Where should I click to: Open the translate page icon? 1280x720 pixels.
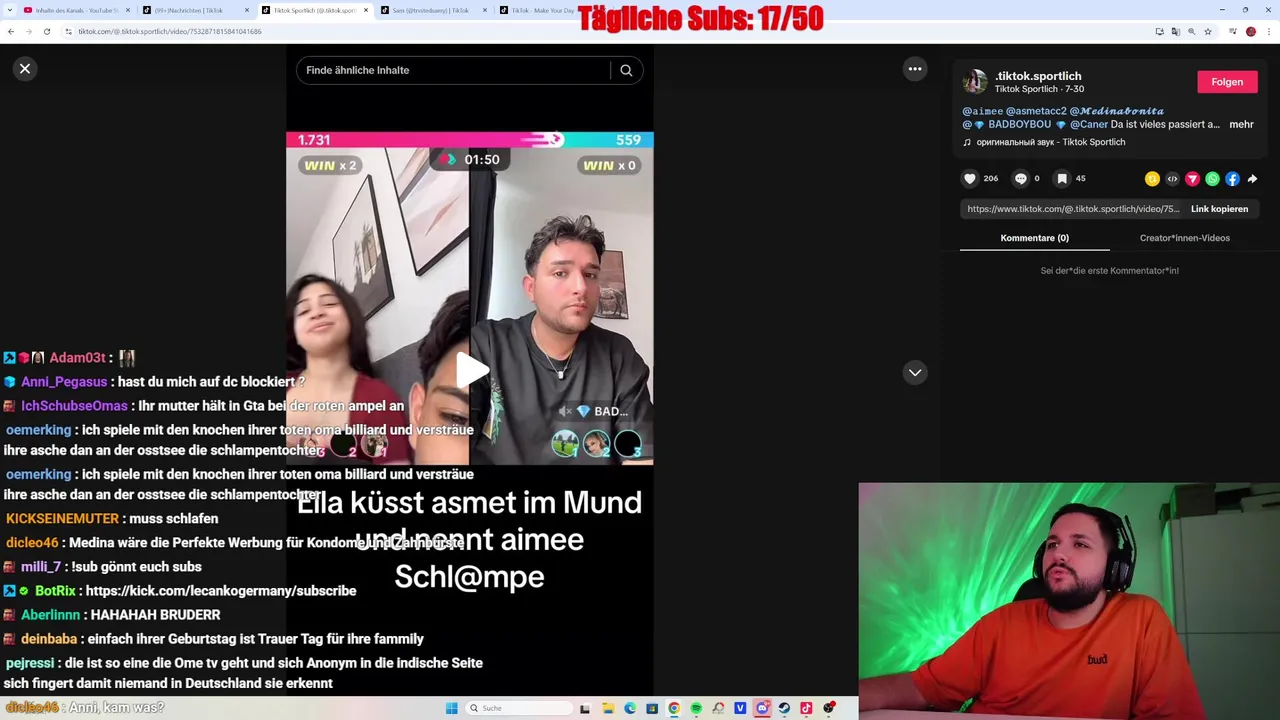1175,31
